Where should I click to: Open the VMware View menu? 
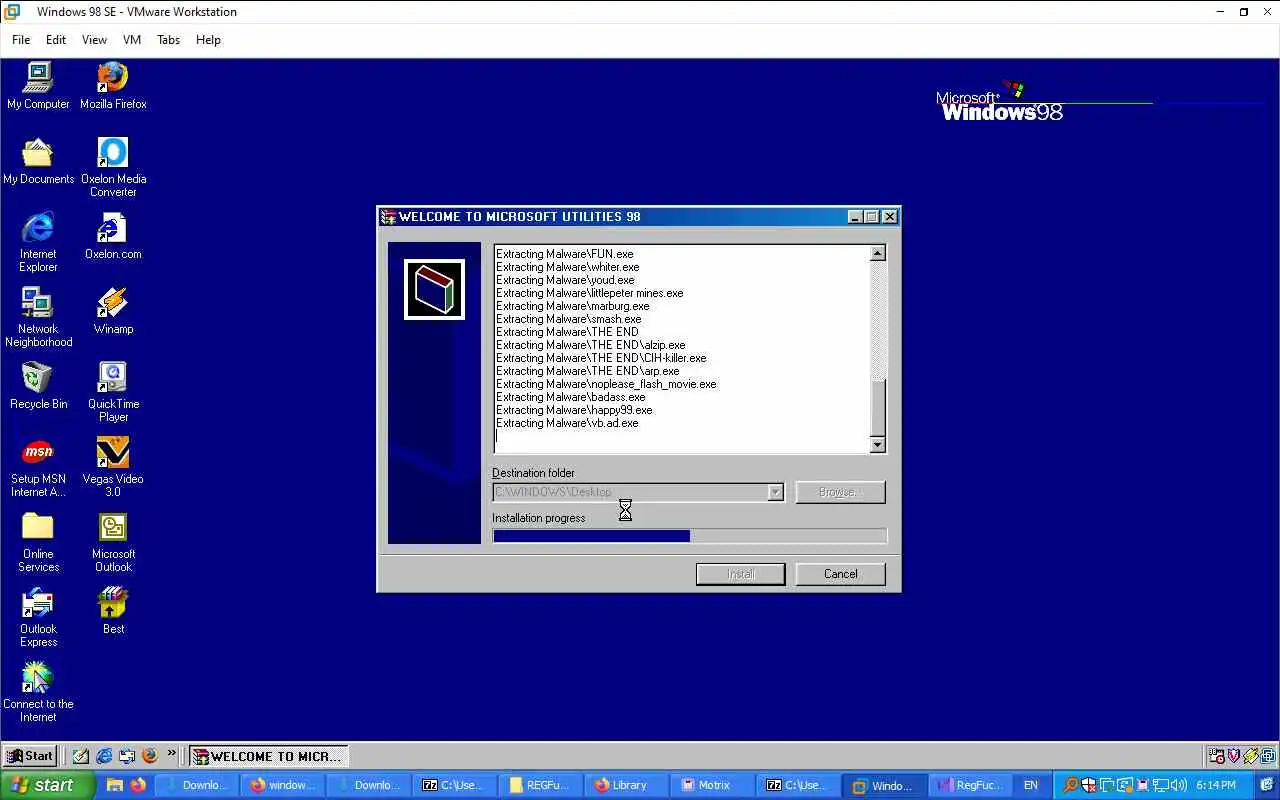(x=94, y=40)
